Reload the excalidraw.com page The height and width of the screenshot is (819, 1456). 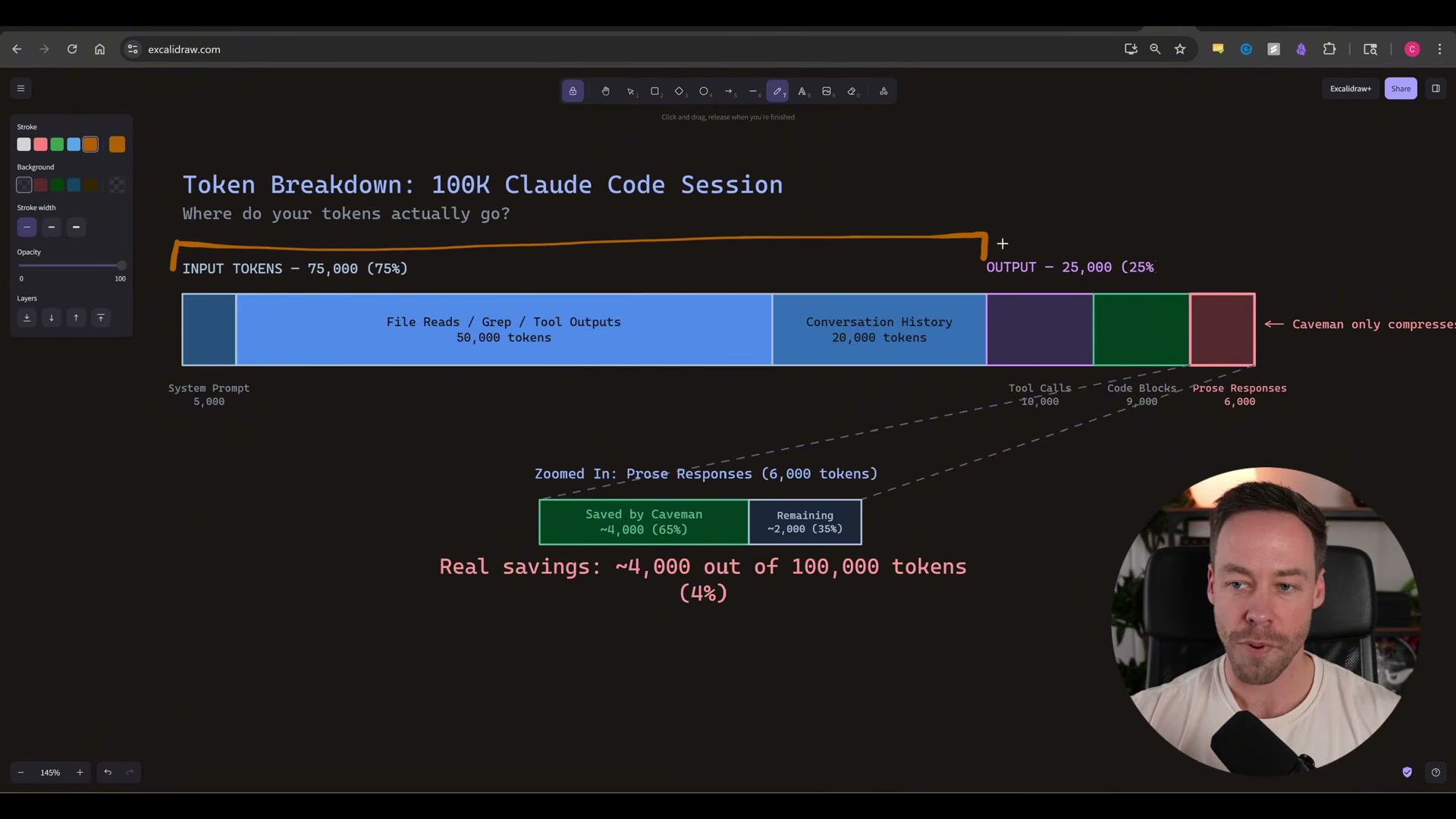[x=72, y=49]
